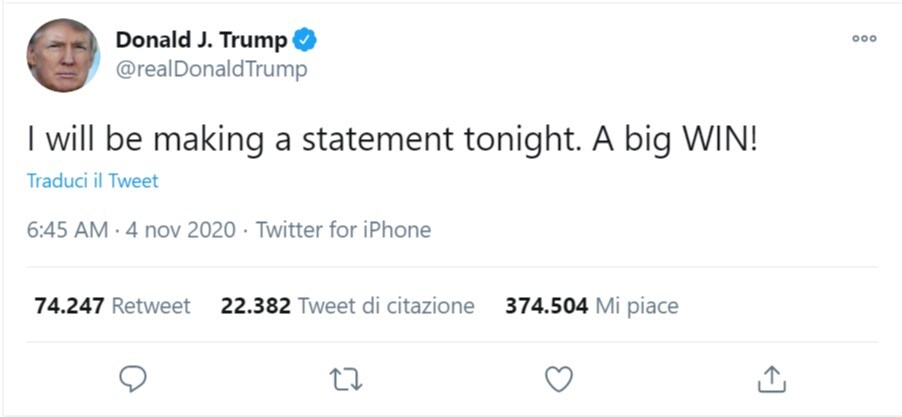Like the tweet with the heart icon
Viewport: 902px width, 417px height.
pos(558,378)
